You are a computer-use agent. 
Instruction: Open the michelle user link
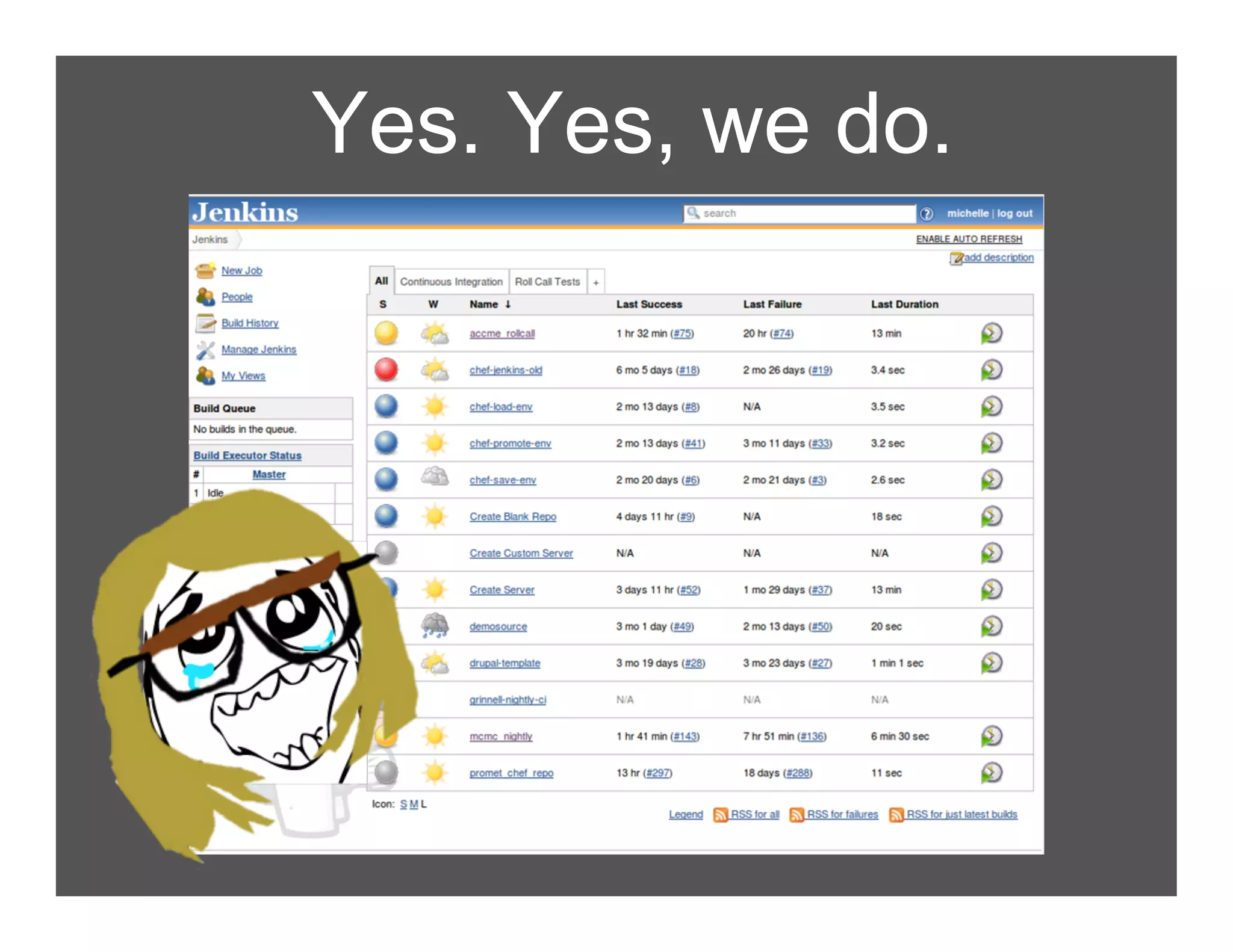click(x=967, y=214)
